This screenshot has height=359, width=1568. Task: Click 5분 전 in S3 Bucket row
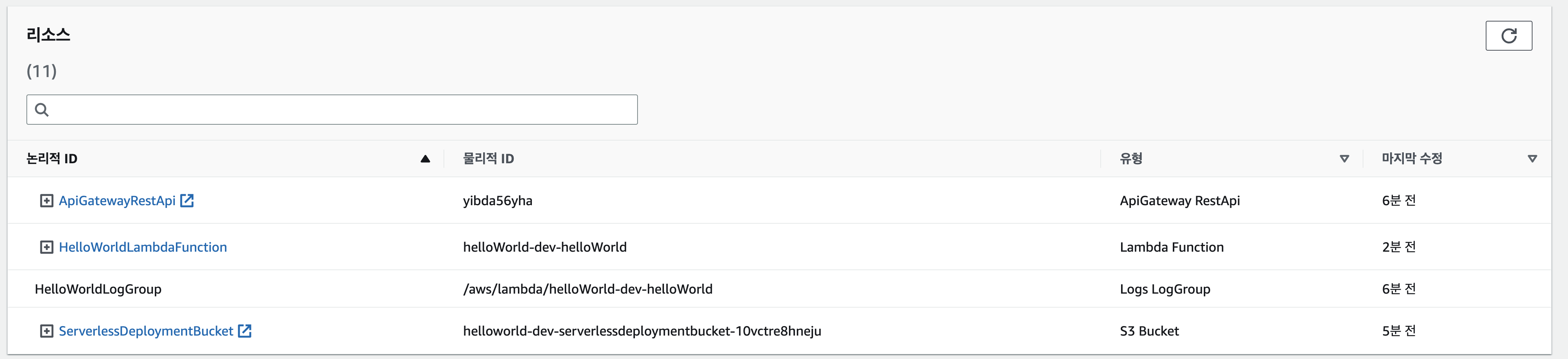(x=1399, y=331)
